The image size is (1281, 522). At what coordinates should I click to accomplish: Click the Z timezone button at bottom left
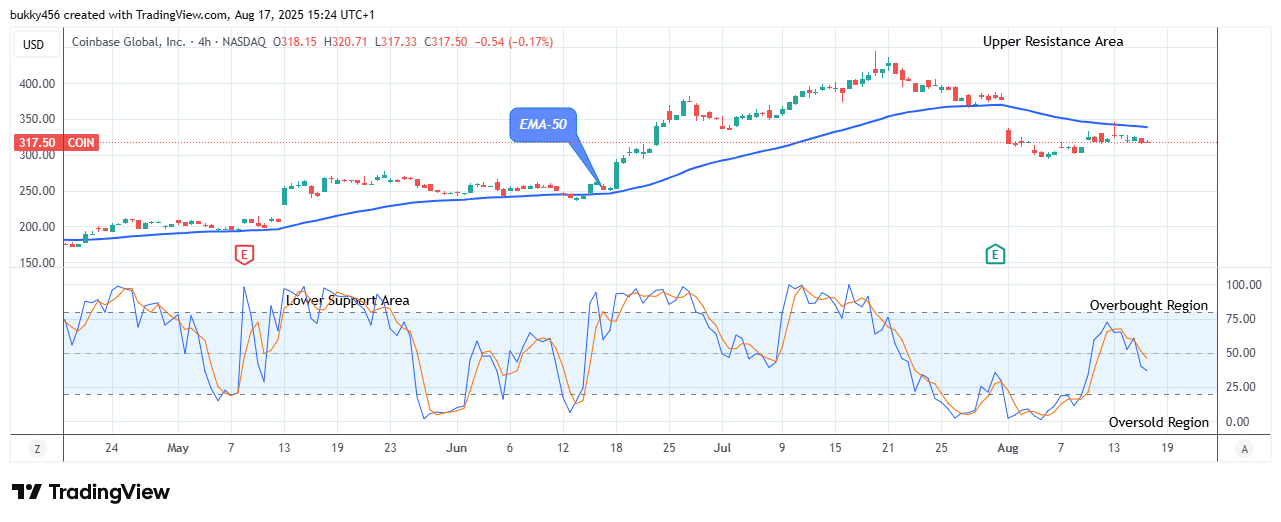[37, 449]
